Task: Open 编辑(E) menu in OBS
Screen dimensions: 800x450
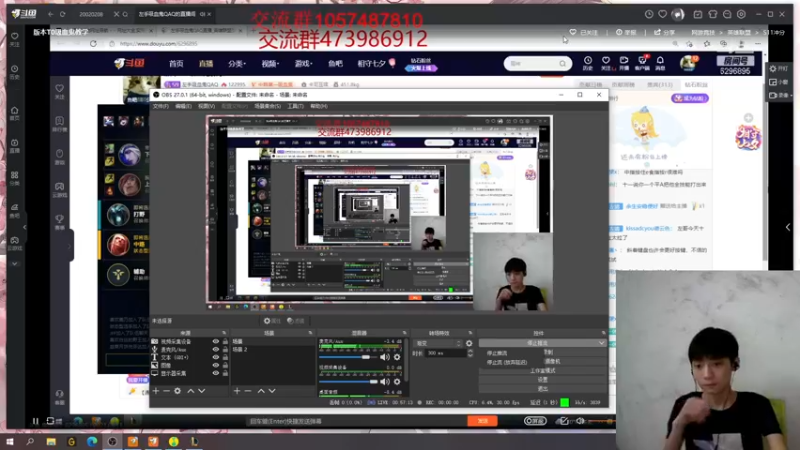Action: 183,106
